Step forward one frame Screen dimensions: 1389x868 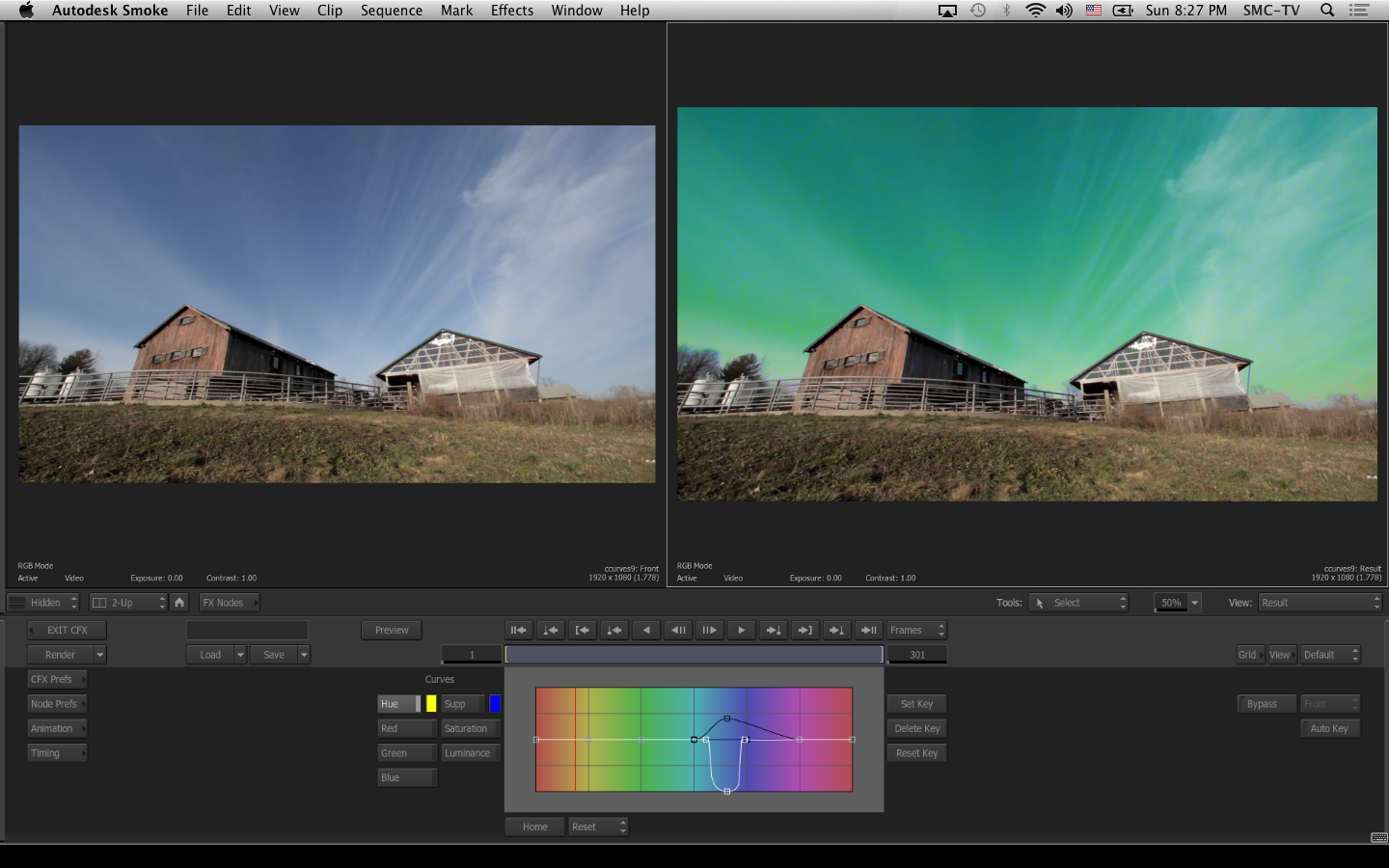709,630
